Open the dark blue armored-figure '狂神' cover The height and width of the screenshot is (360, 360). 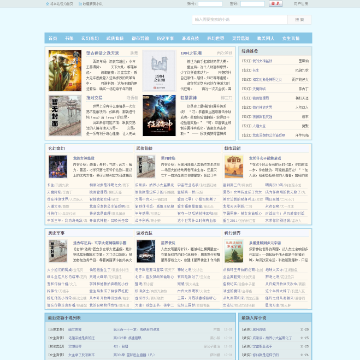click(x=159, y=116)
